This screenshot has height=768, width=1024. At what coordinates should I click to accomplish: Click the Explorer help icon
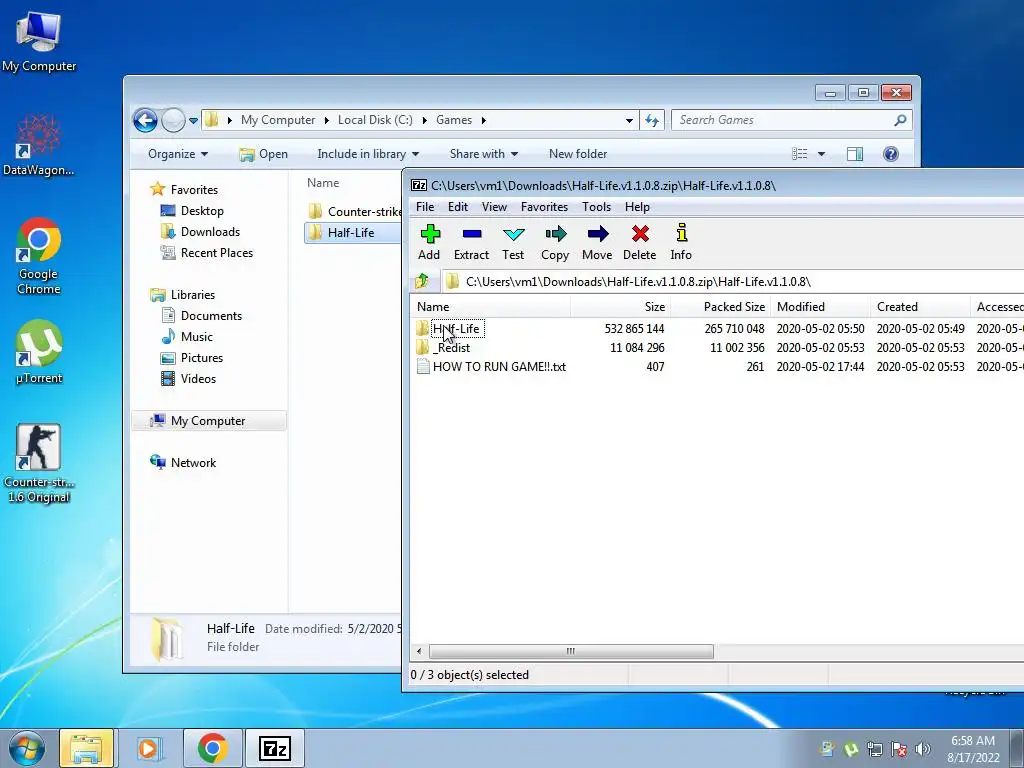[891, 154]
